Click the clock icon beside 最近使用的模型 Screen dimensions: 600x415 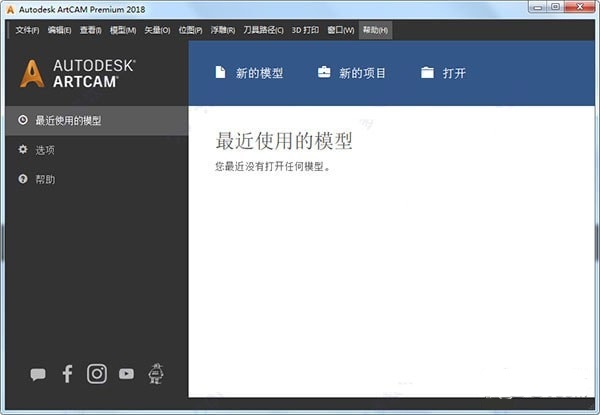[x=23, y=120]
